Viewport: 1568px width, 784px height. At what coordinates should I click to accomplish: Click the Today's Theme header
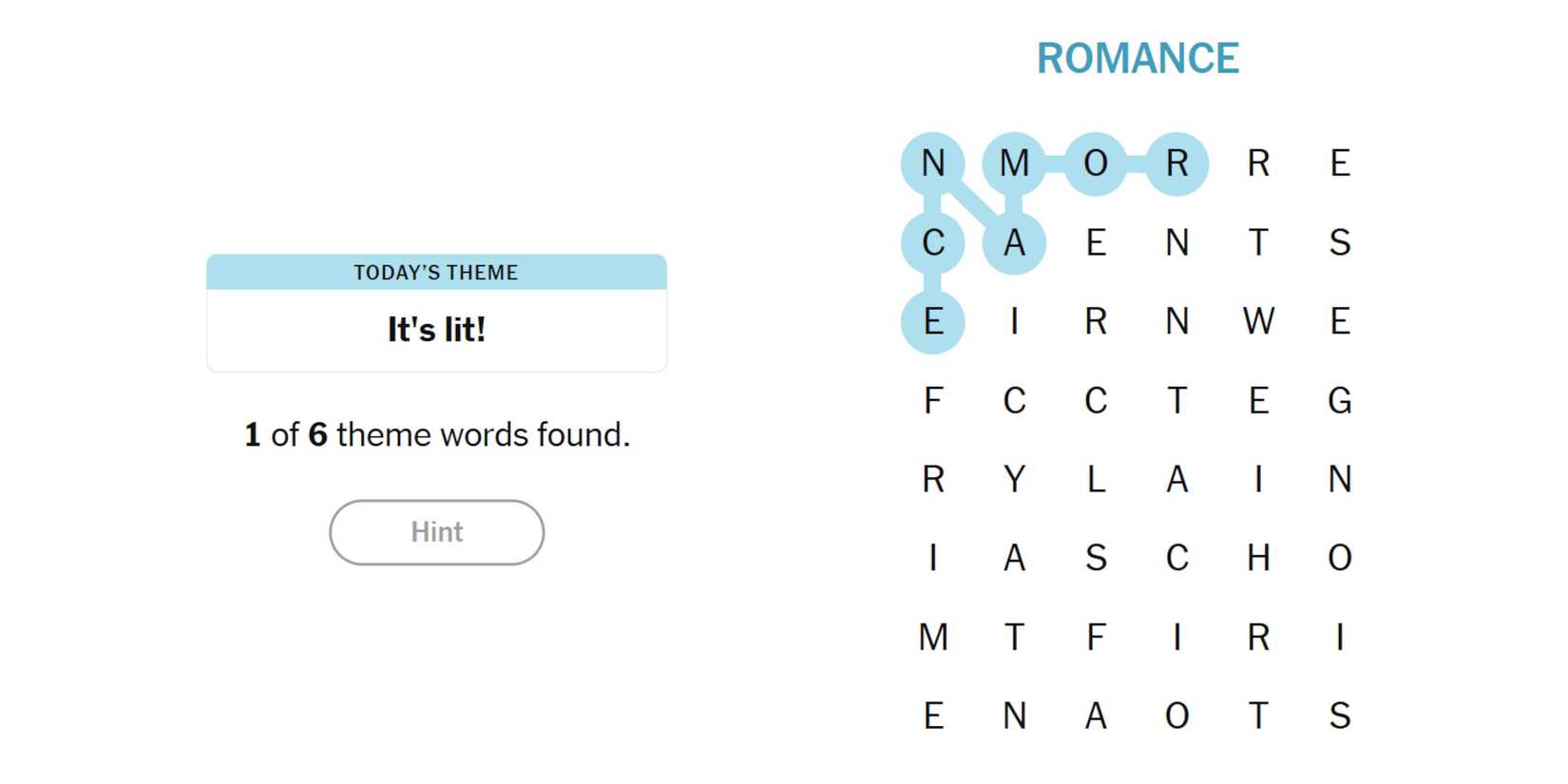[x=436, y=273]
